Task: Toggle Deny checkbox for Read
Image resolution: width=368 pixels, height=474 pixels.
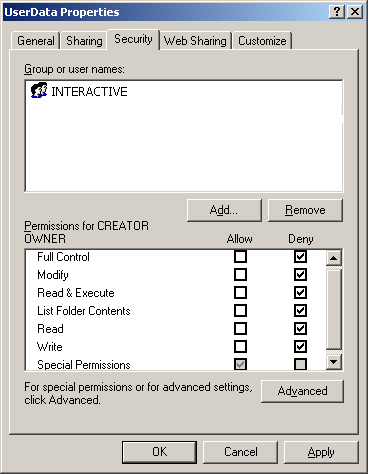Action: click(x=300, y=329)
